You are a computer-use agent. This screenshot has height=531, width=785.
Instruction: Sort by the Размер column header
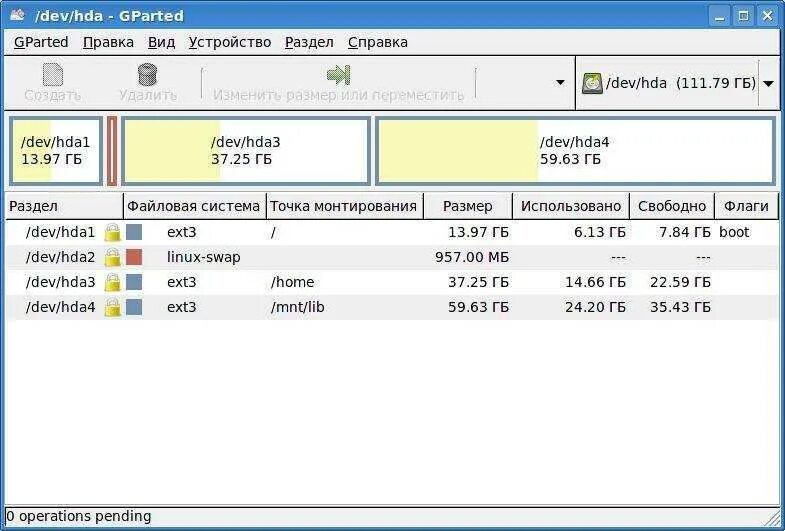point(468,206)
